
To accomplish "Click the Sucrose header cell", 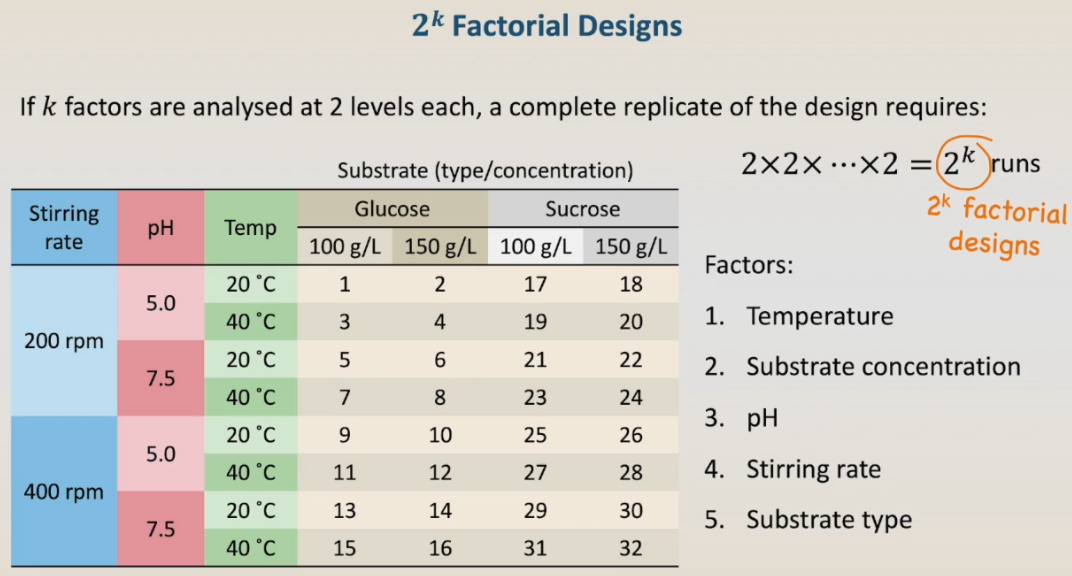I will tap(582, 209).
